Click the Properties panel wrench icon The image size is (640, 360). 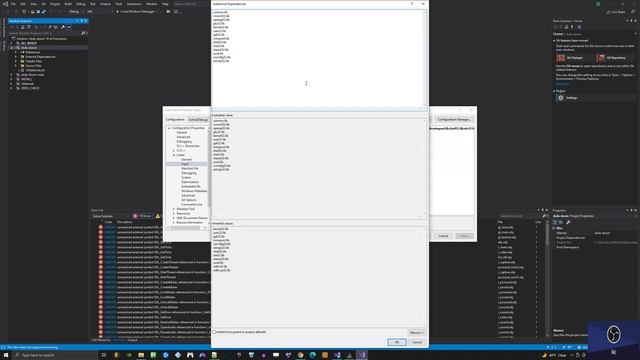(x=568, y=222)
